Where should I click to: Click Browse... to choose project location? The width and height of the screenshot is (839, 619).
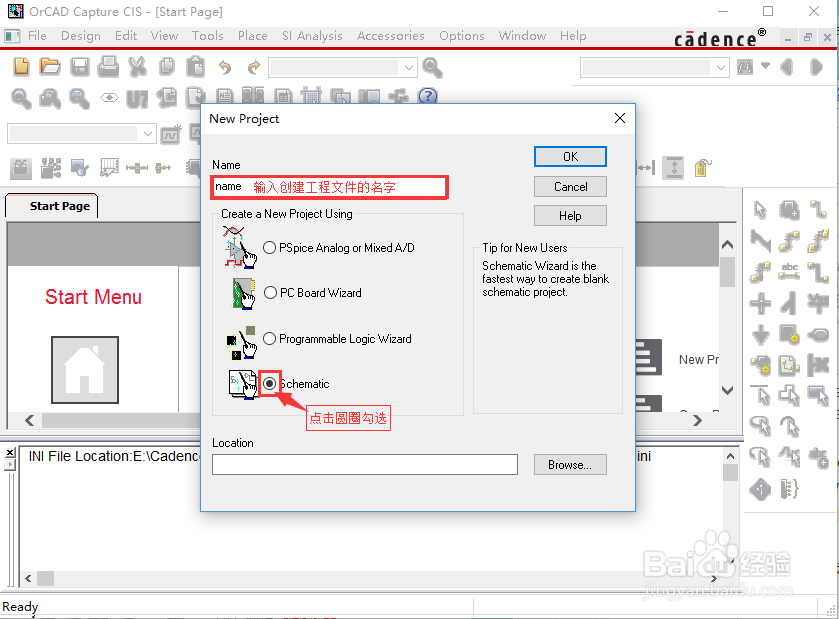click(x=570, y=465)
